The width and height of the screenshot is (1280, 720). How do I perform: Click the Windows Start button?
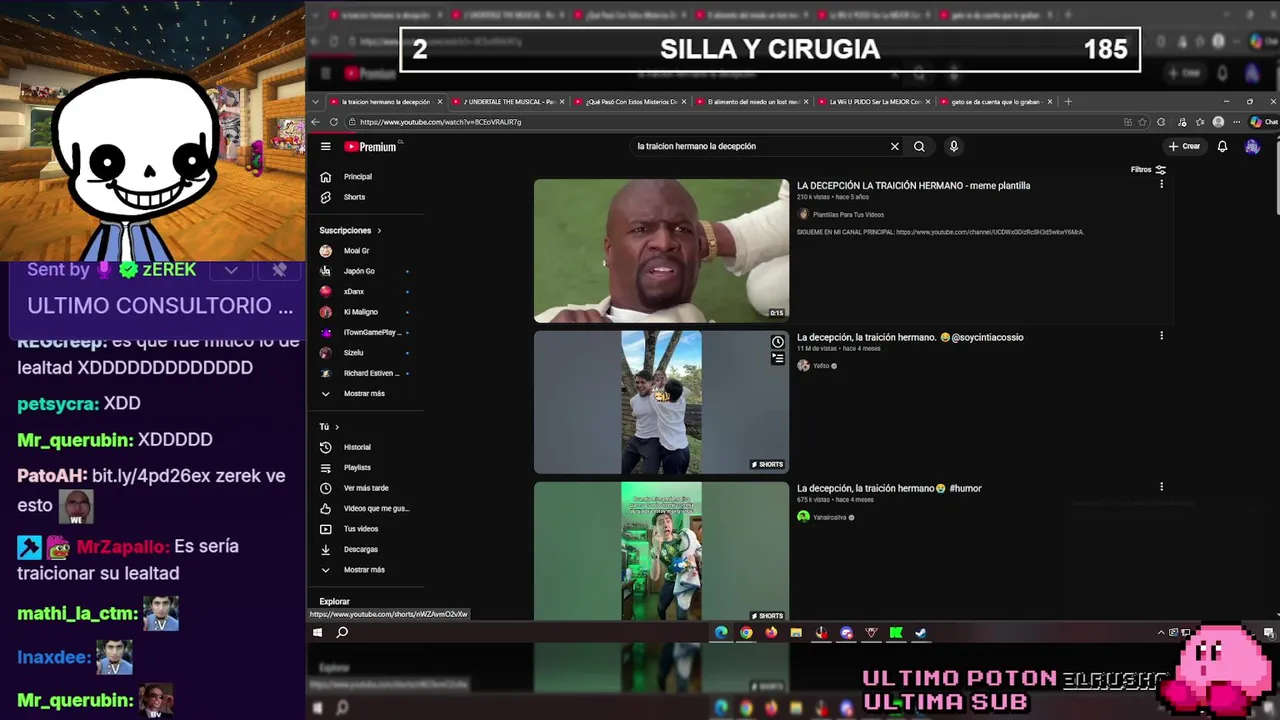pyautogui.click(x=318, y=632)
